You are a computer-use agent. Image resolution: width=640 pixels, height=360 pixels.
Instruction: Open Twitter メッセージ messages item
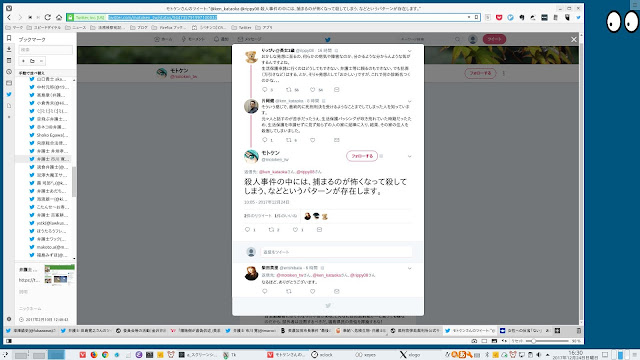249,39
